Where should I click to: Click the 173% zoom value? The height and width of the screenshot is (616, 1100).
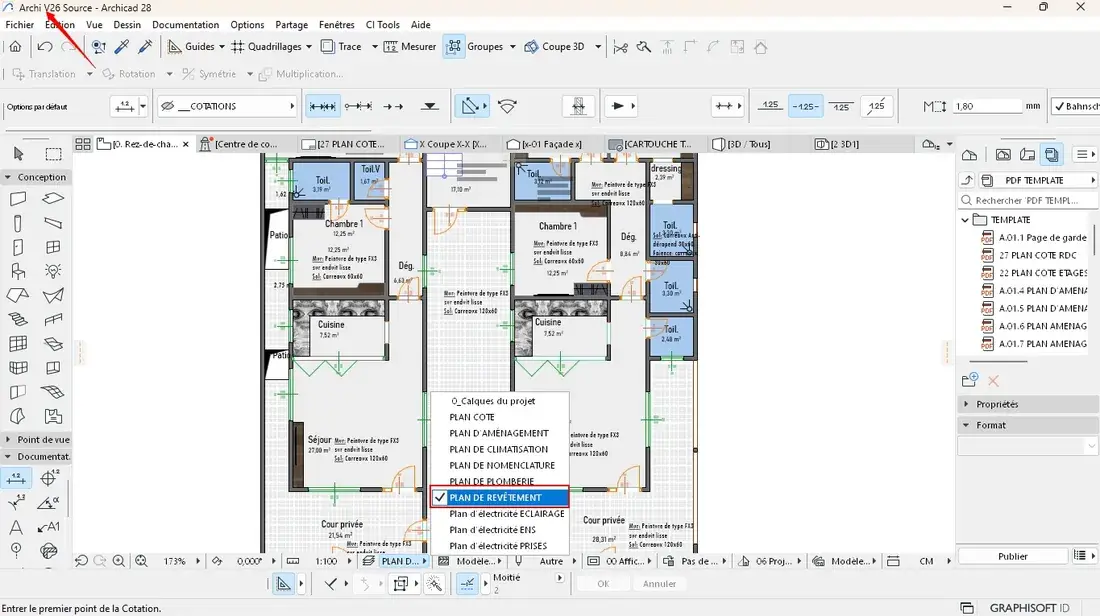coord(174,561)
